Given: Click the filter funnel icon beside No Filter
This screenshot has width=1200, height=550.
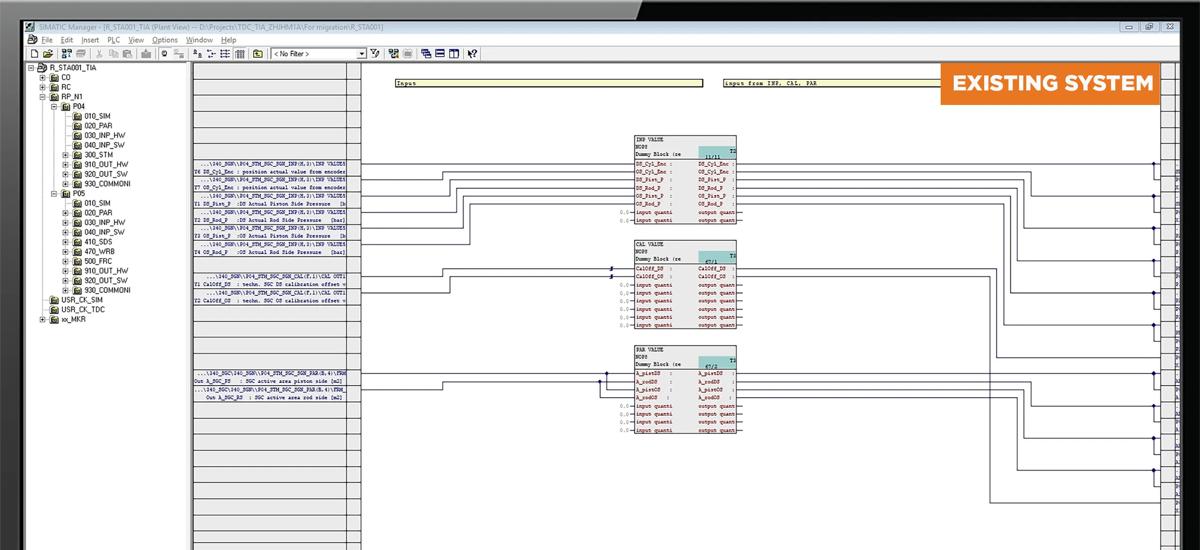Looking at the screenshot, I should coord(375,53).
